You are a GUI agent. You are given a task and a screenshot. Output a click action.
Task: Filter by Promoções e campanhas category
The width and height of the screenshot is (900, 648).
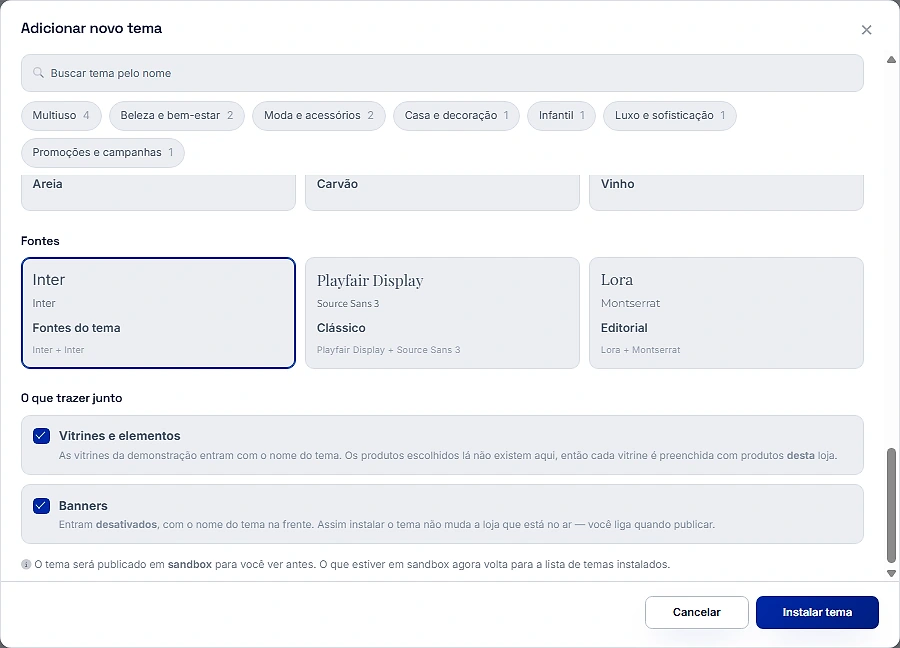click(103, 153)
